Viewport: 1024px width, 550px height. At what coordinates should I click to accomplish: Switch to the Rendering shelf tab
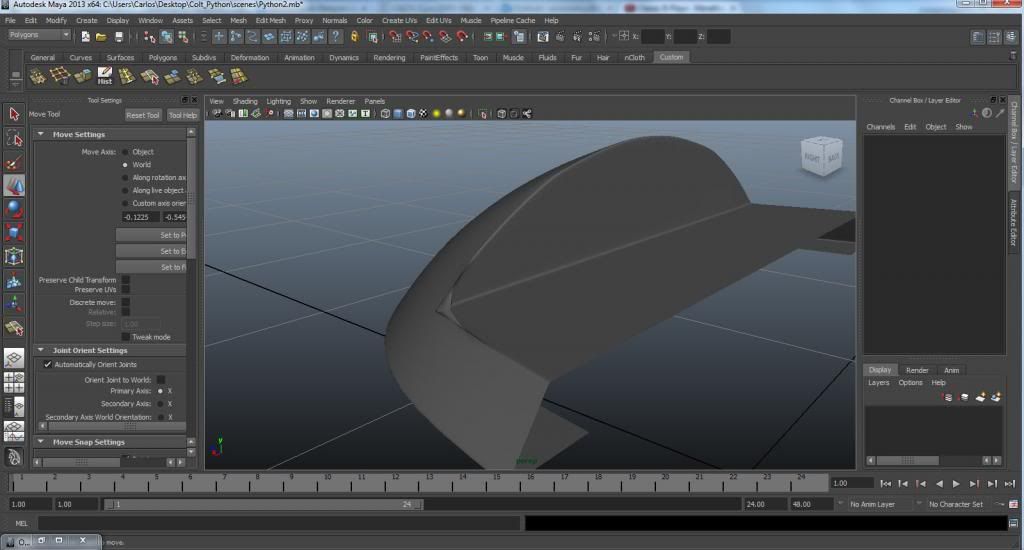[x=389, y=57]
